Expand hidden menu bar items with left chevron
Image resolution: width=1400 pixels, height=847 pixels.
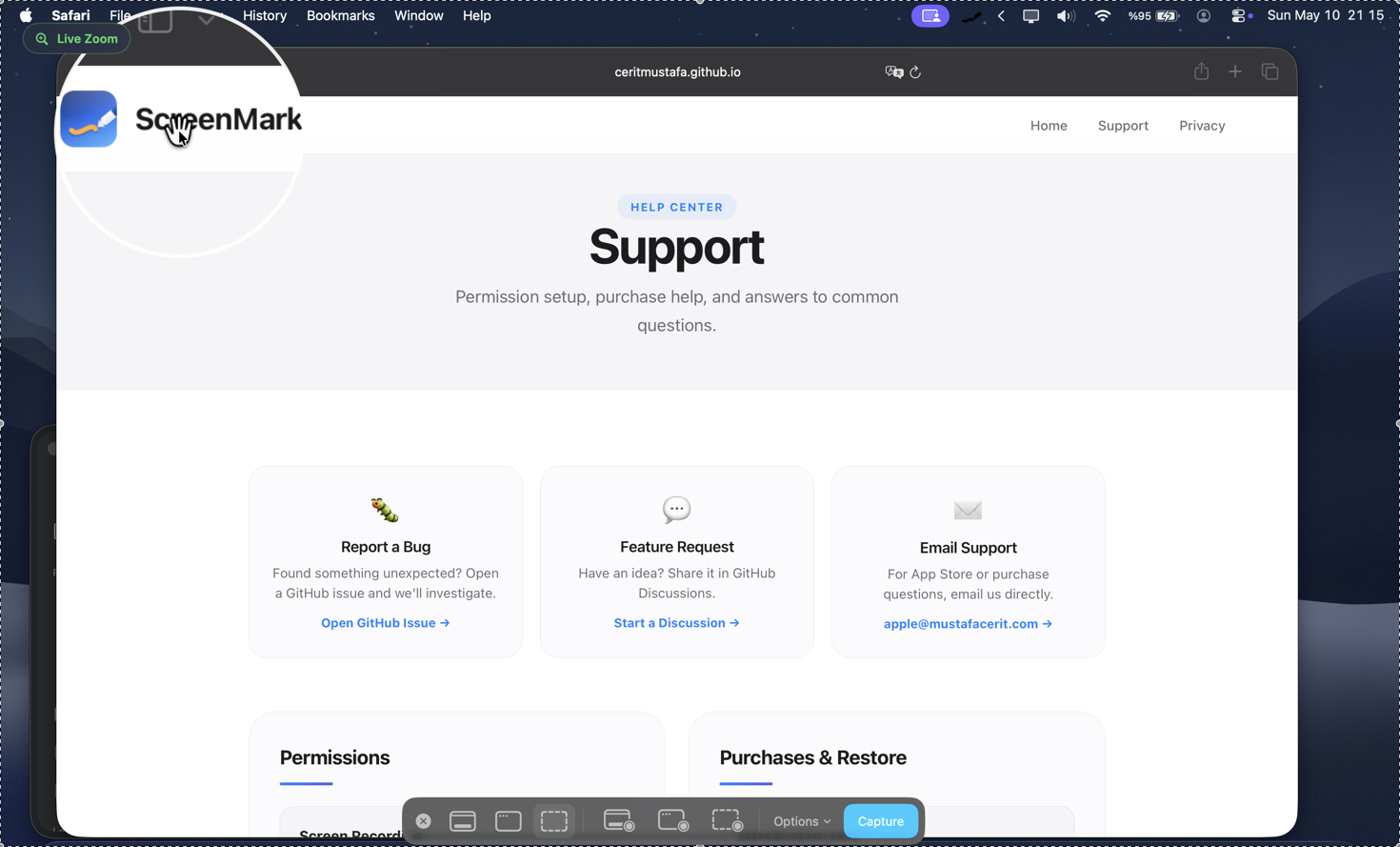click(x=1001, y=16)
